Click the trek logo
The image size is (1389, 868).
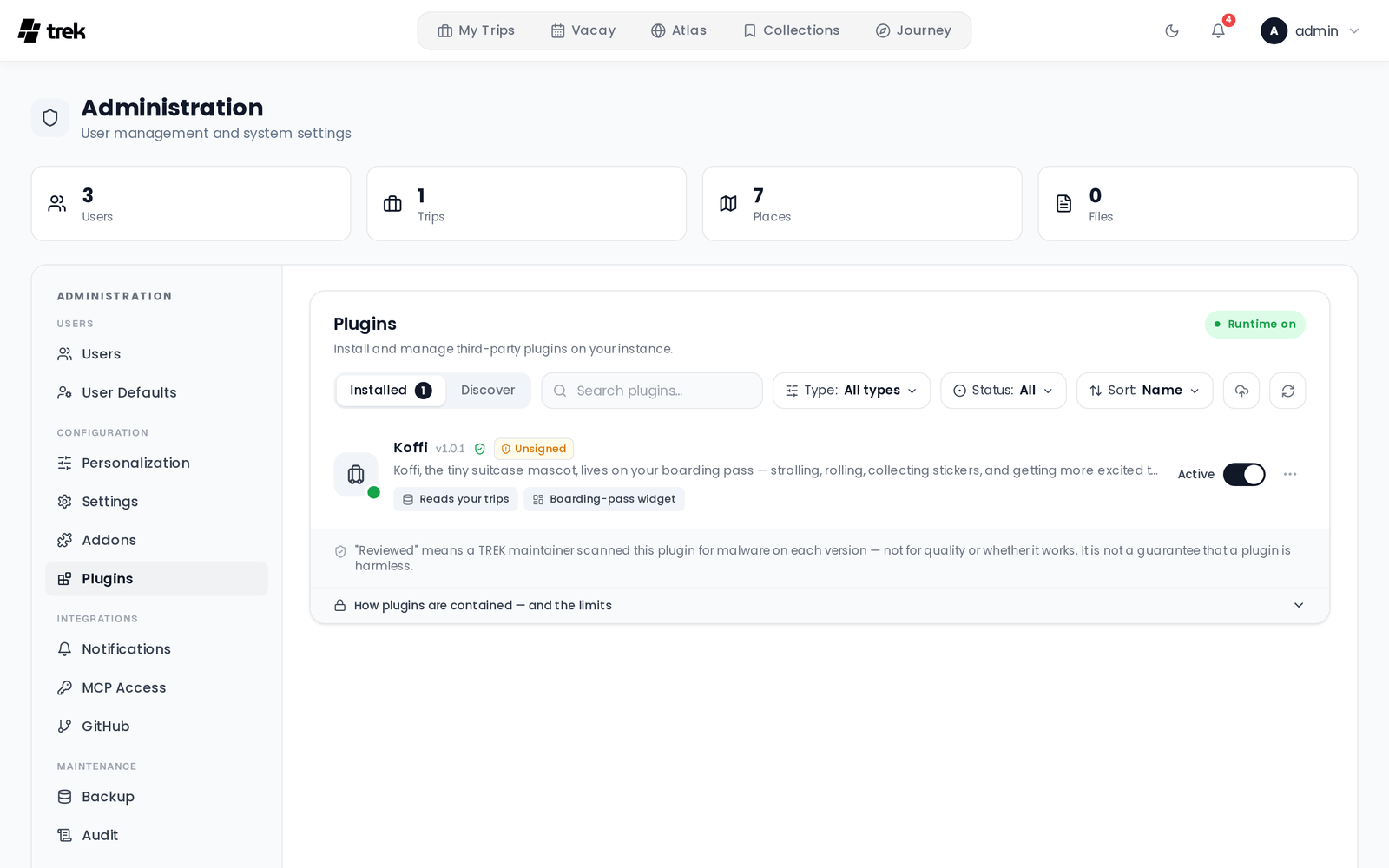[52, 30]
